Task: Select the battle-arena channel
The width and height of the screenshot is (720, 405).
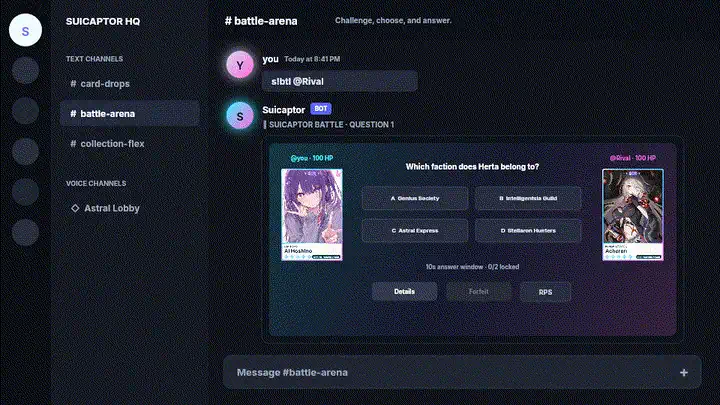Action: pyautogui.click(x=129, y=113)
